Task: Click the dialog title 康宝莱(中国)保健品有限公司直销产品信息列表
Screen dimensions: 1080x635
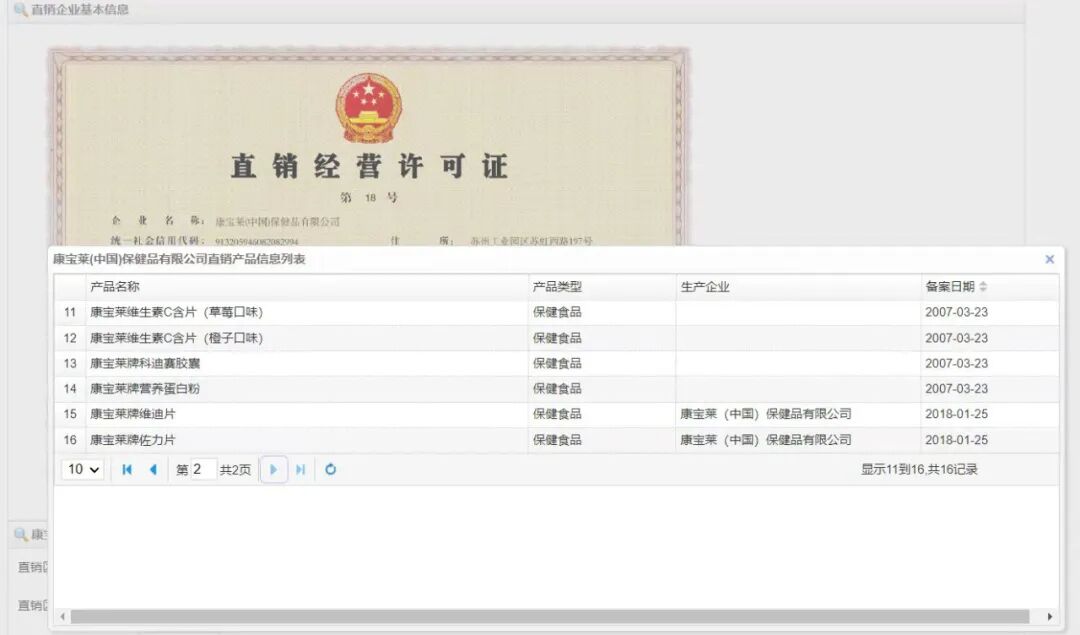Action: pyautogui.click(x=179, y=259)
